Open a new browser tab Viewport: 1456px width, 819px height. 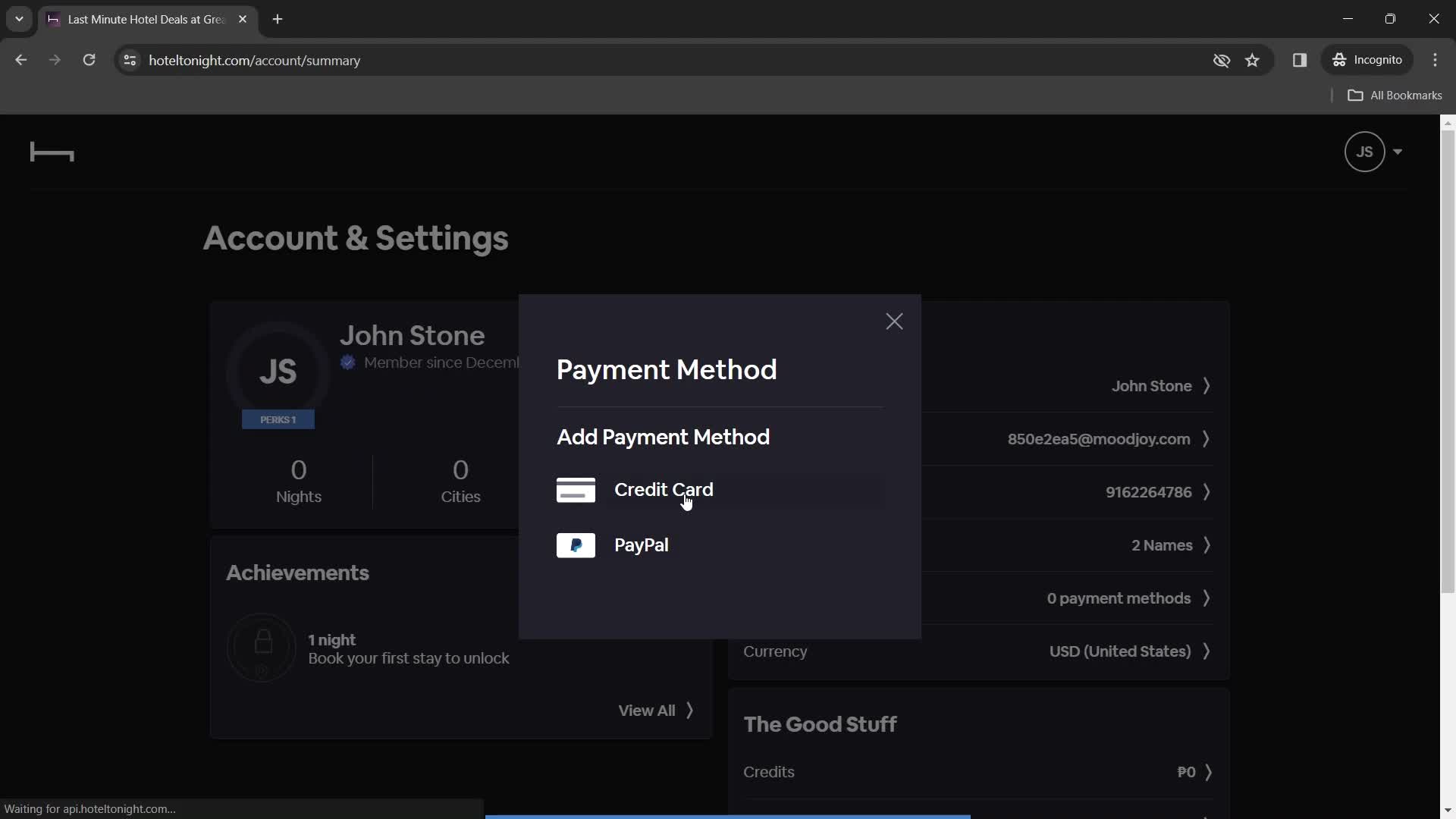pyautogui.click(x=278, y=19)
